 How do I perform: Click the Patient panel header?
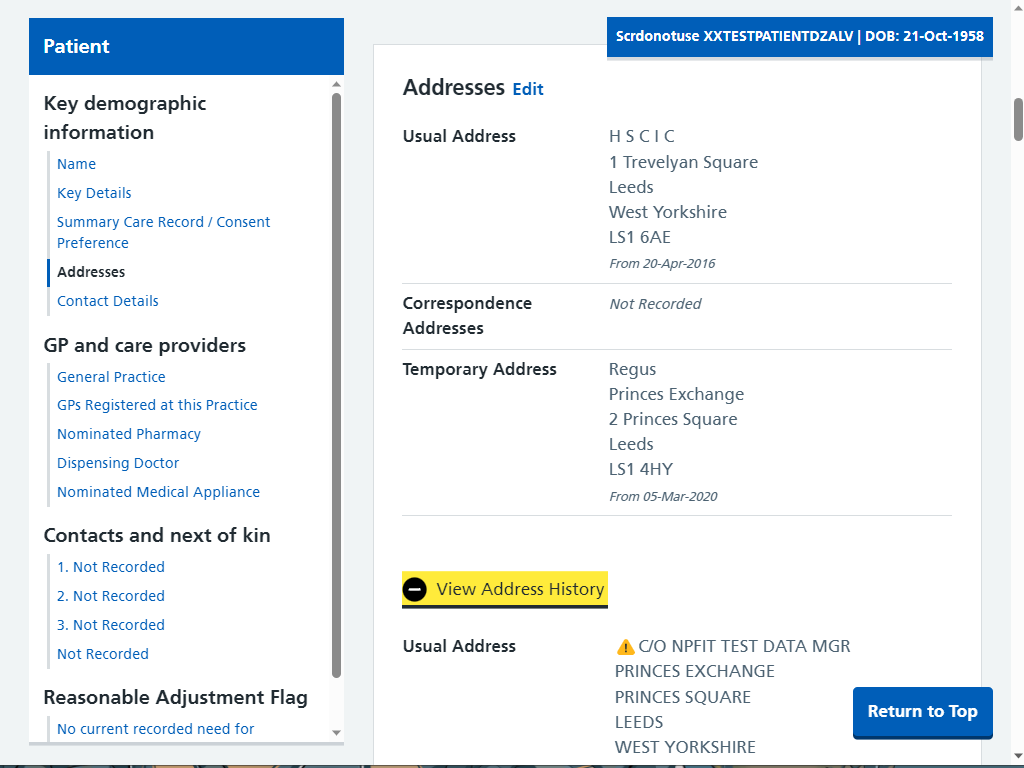[186, 46]
